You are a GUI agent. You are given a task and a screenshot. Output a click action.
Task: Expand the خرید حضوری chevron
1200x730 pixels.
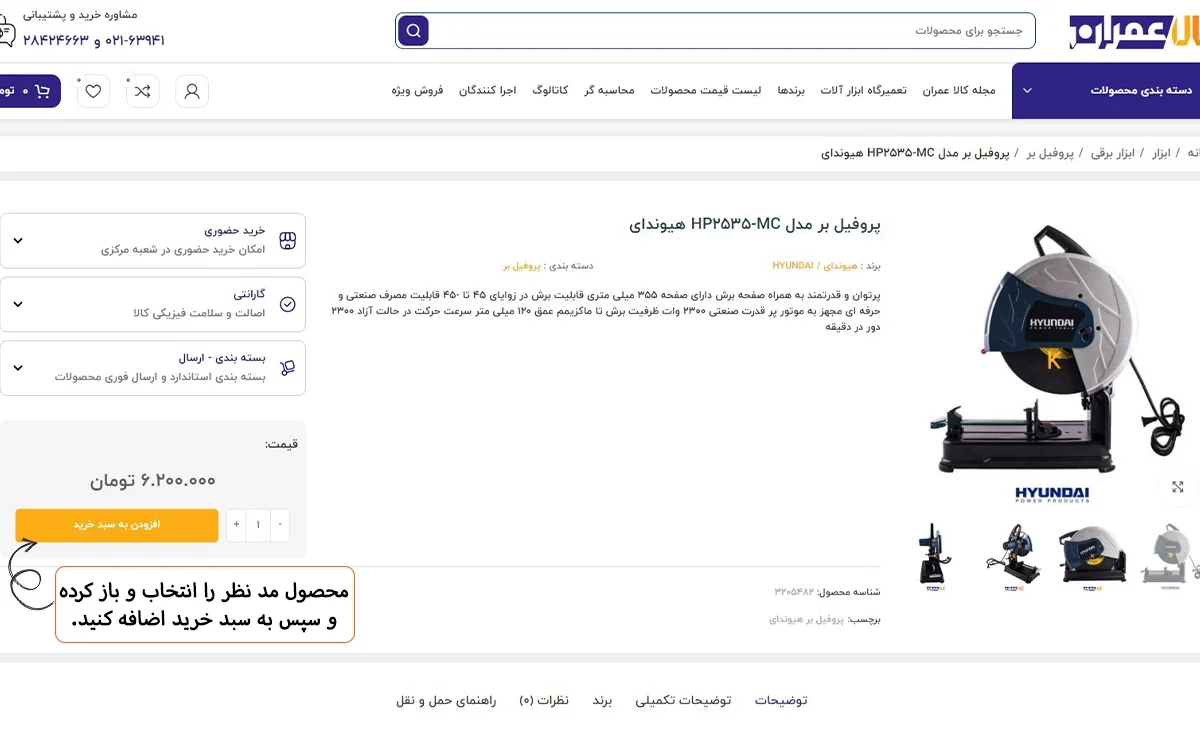(18, 241)
